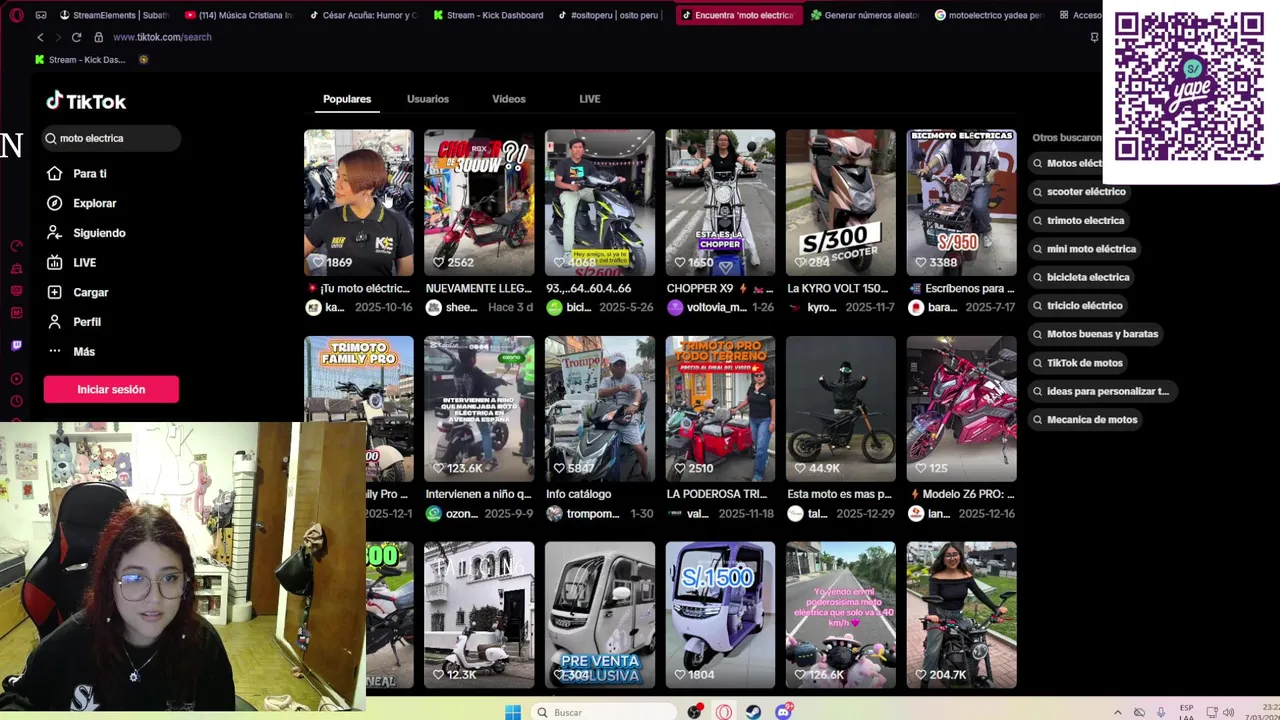The image size is (1280, 720).
Task: Click the search magnifier icon beside moto electrica
Action: coord(51,138)
